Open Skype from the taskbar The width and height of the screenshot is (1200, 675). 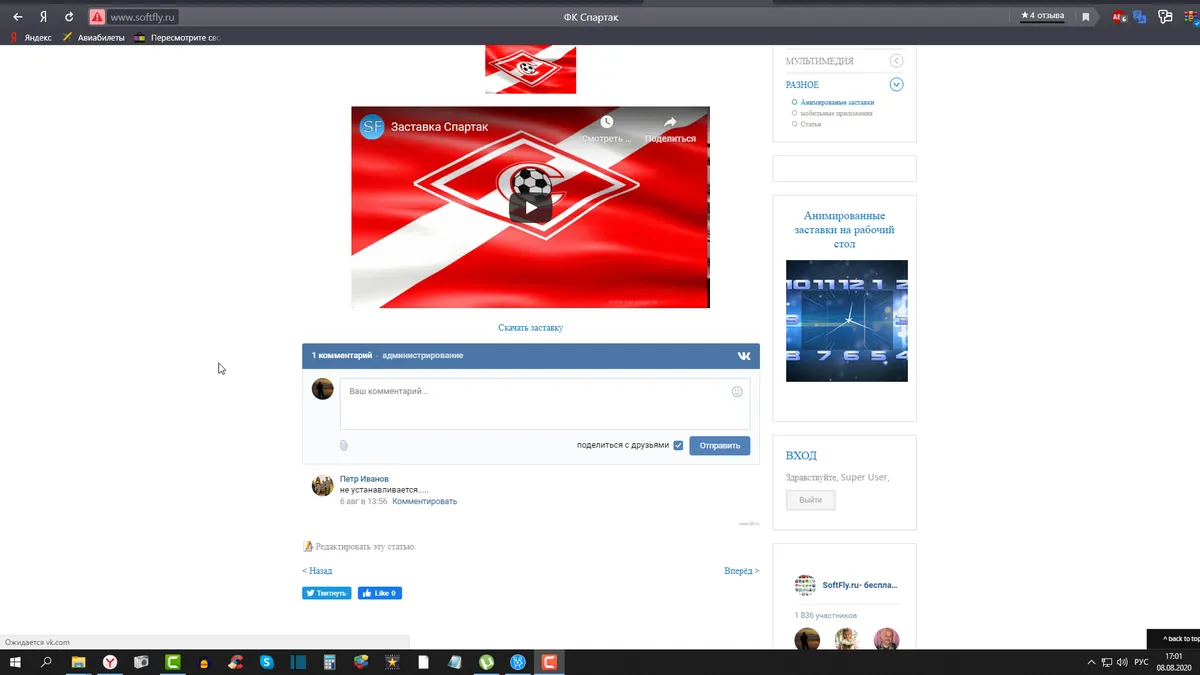[266, 662]
